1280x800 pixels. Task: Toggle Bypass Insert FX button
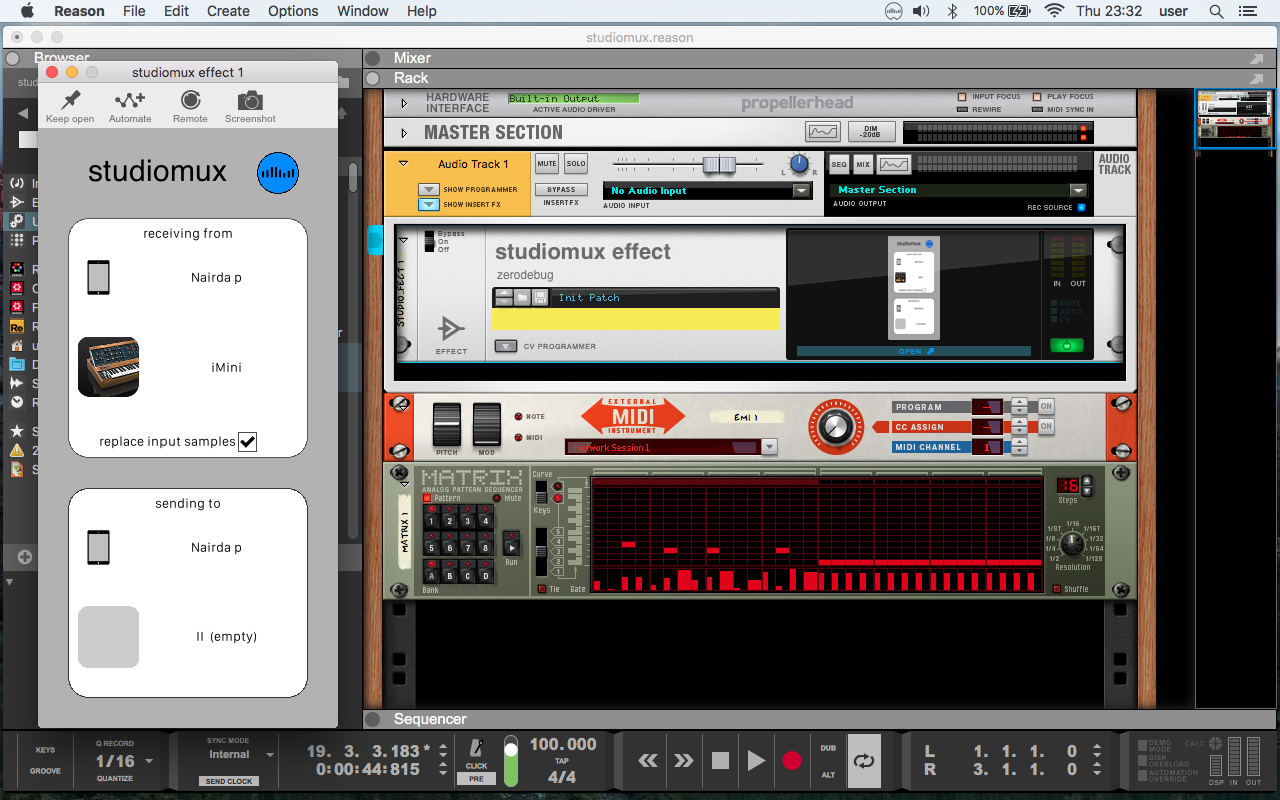[x=561, y=189]
